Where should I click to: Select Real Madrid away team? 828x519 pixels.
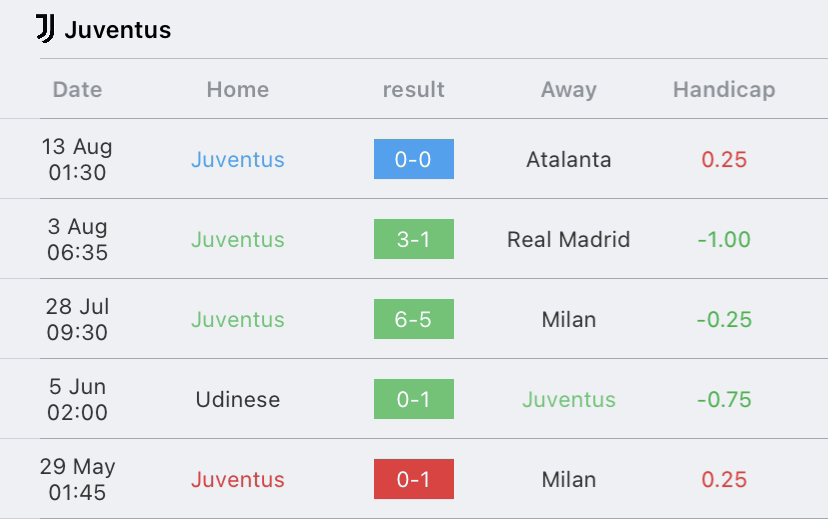click(x=569, y=239)
